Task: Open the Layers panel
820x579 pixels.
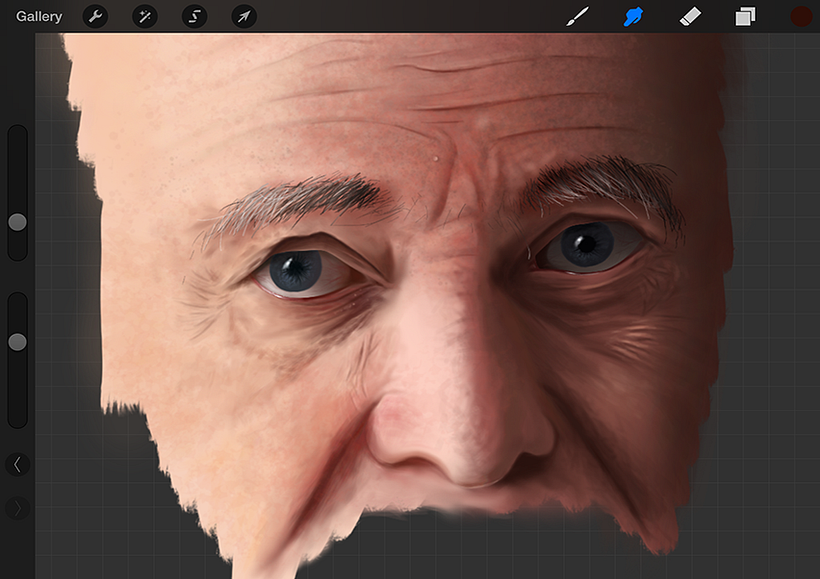Action: pos(746,16)
